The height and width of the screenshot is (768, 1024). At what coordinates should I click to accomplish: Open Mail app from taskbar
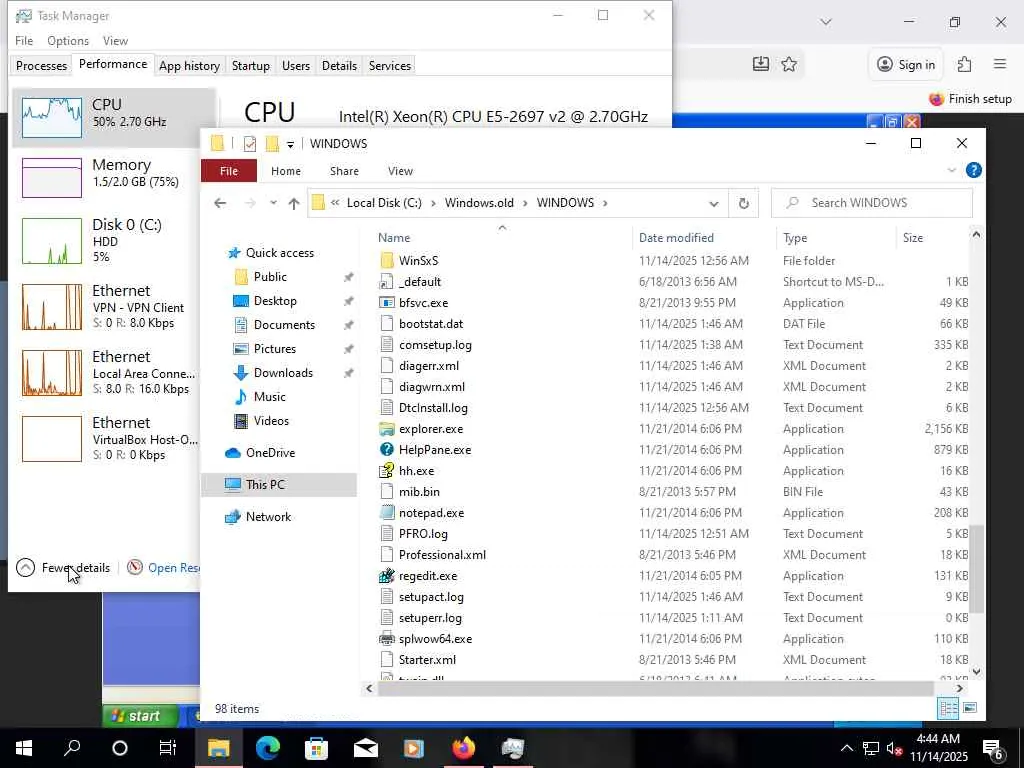click(x=366, y=748)
